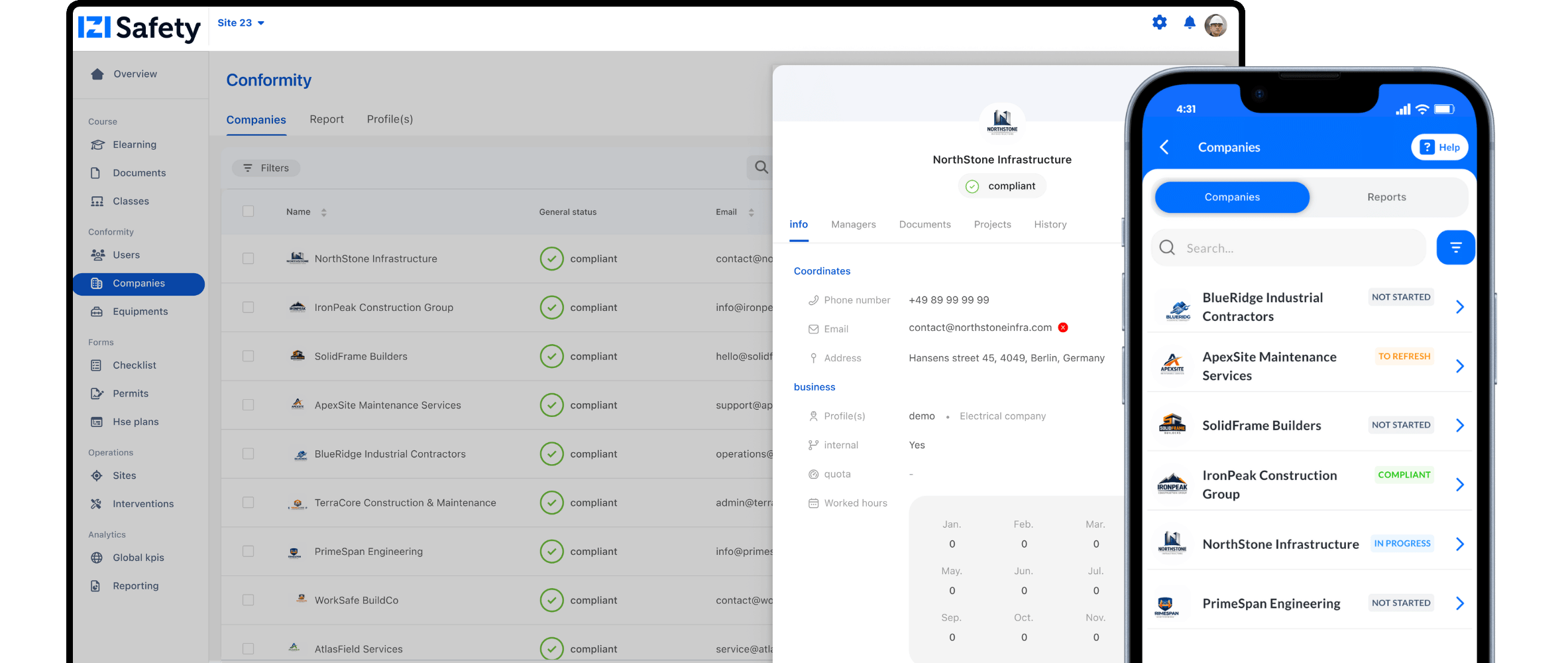1568x663 pixels.
Task: Tap the Help button on phone
Action: pyautogui.click(x=1439, y=147)
